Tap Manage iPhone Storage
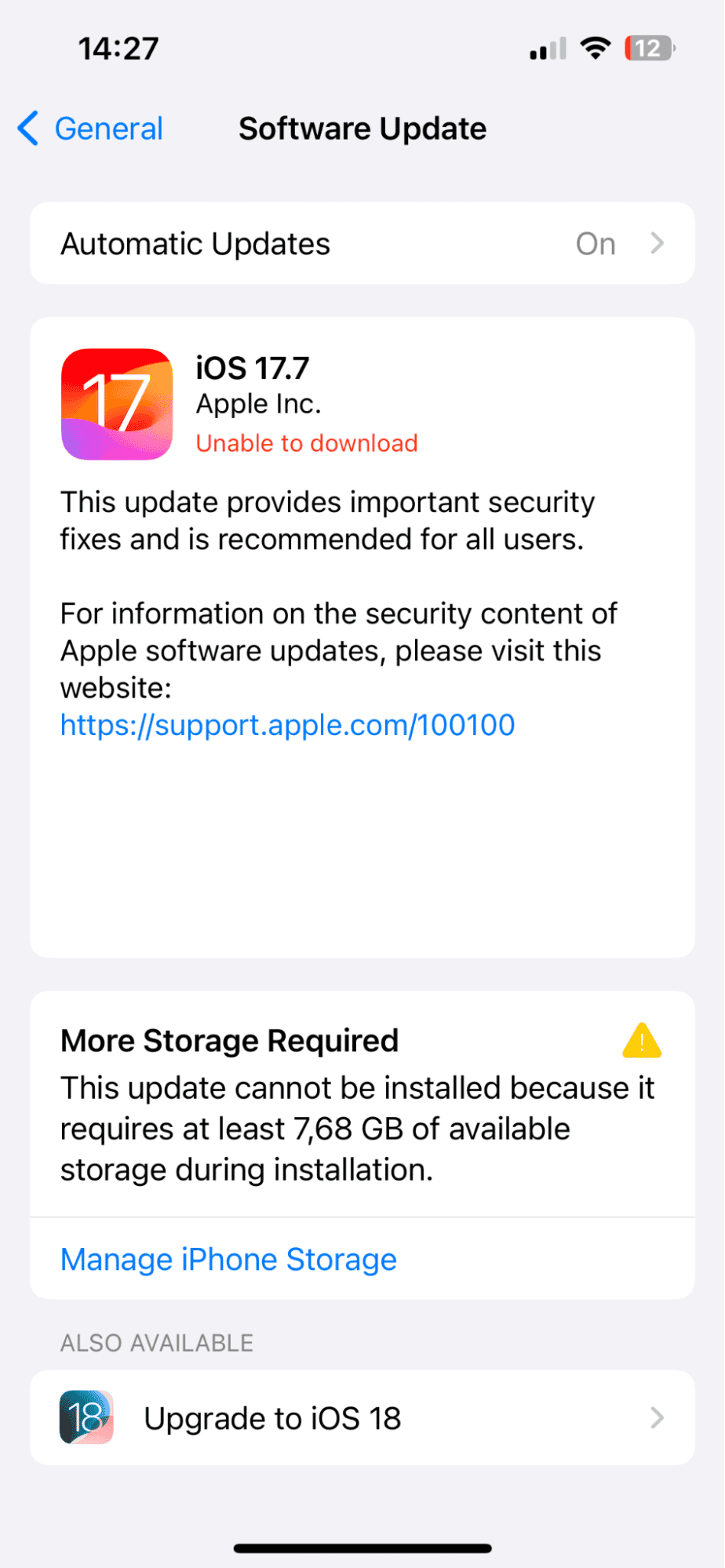This screenshot has height=1568, width=725. (x=228, y=1259)
